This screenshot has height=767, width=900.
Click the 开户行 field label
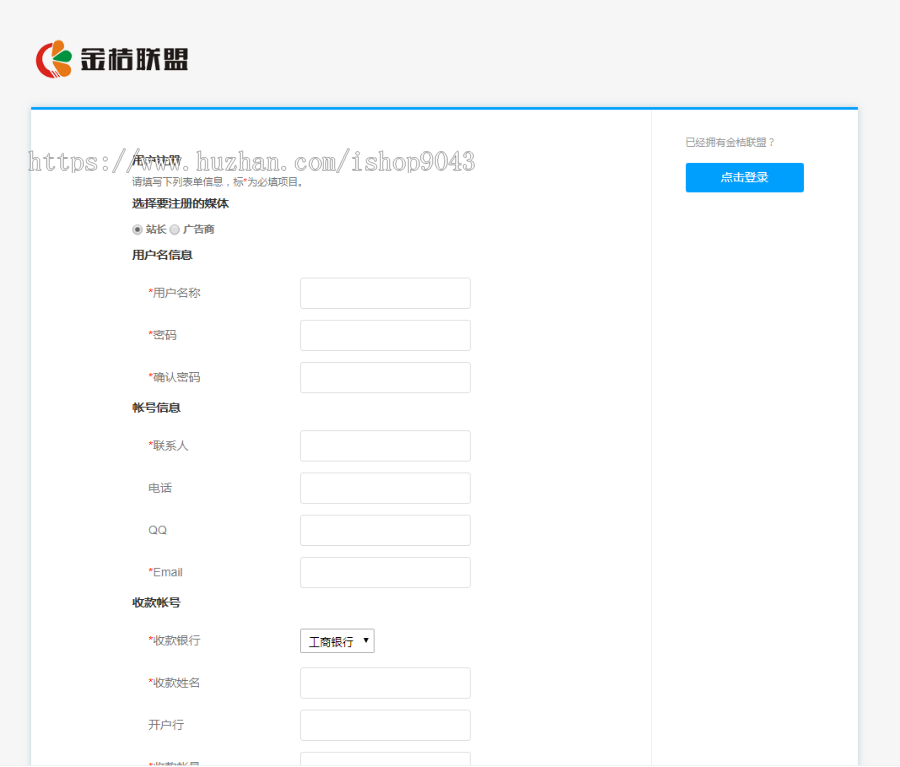[166, 726]
